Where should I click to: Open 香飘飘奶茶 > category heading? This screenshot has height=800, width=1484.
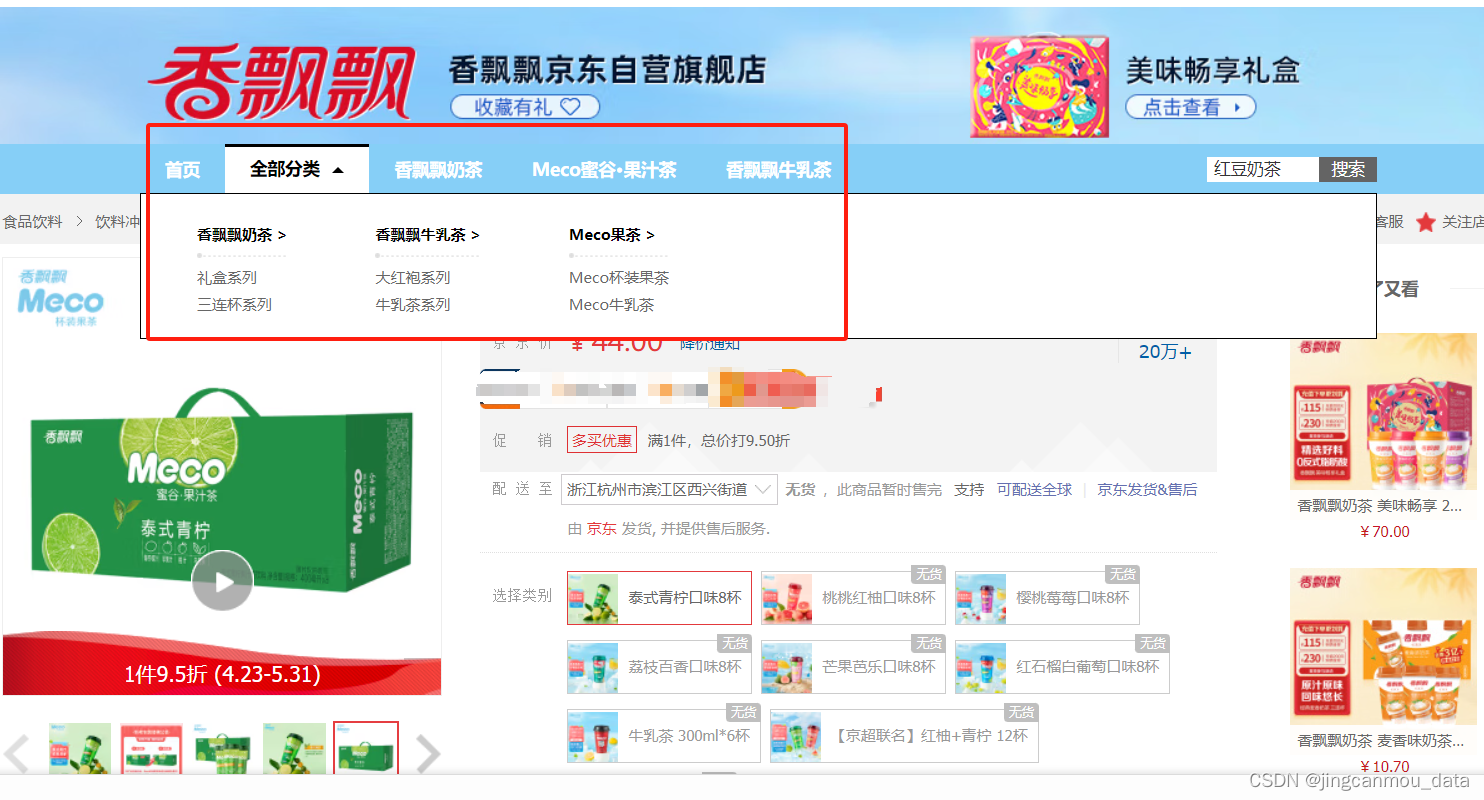tap(241, 235)
